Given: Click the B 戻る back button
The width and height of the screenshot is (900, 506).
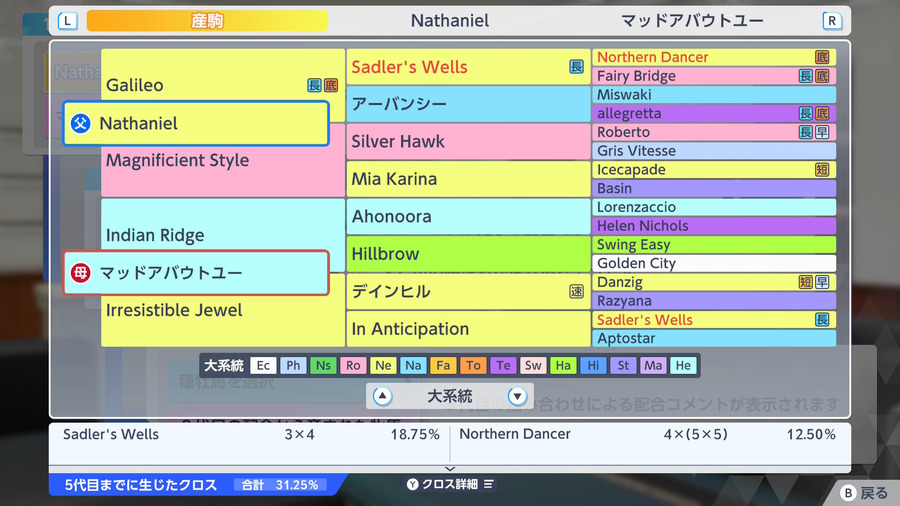Looking at the screenshot, I should [x=864, y=493].
